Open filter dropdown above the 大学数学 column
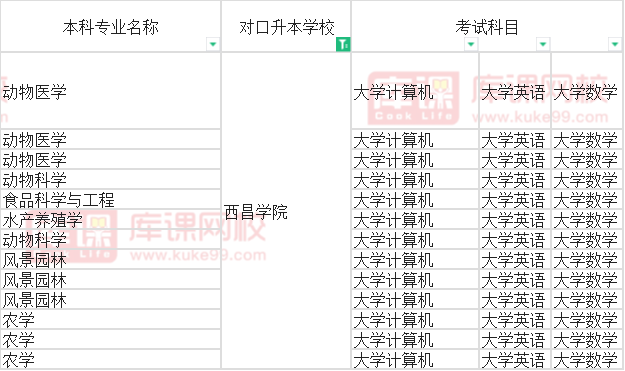This screenshot has width=625, height=371. coord(614,44)
